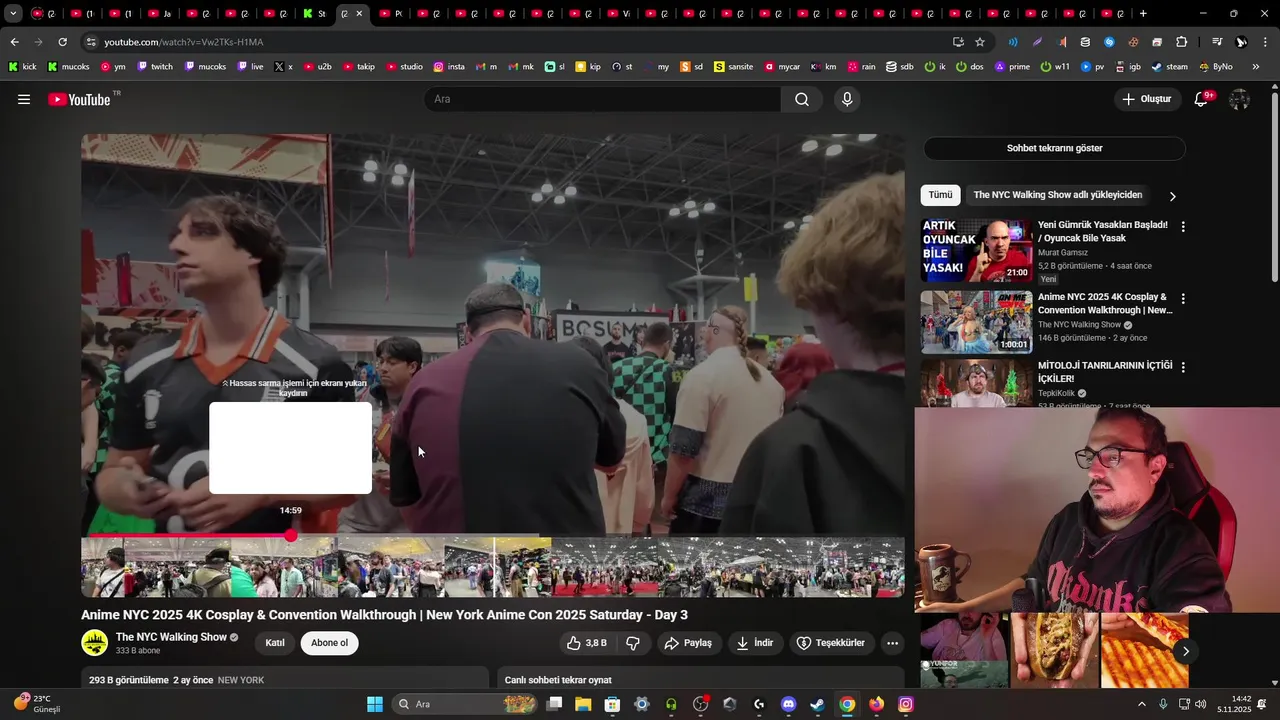1280x720 pixels.
Task: Download the video with İndir
Action: point(755,643)
